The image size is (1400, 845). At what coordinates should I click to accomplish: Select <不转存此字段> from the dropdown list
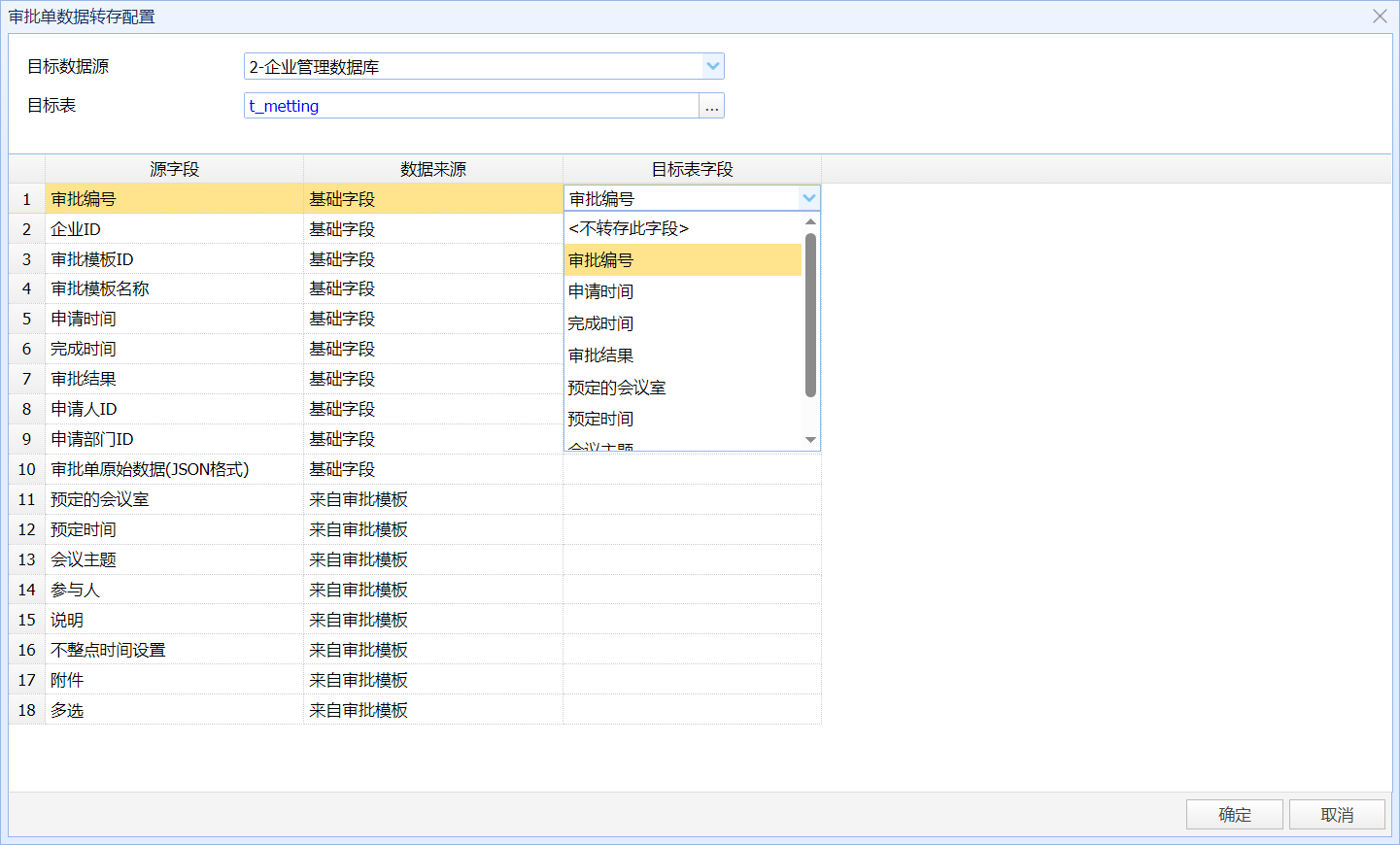tap(629, 229)
